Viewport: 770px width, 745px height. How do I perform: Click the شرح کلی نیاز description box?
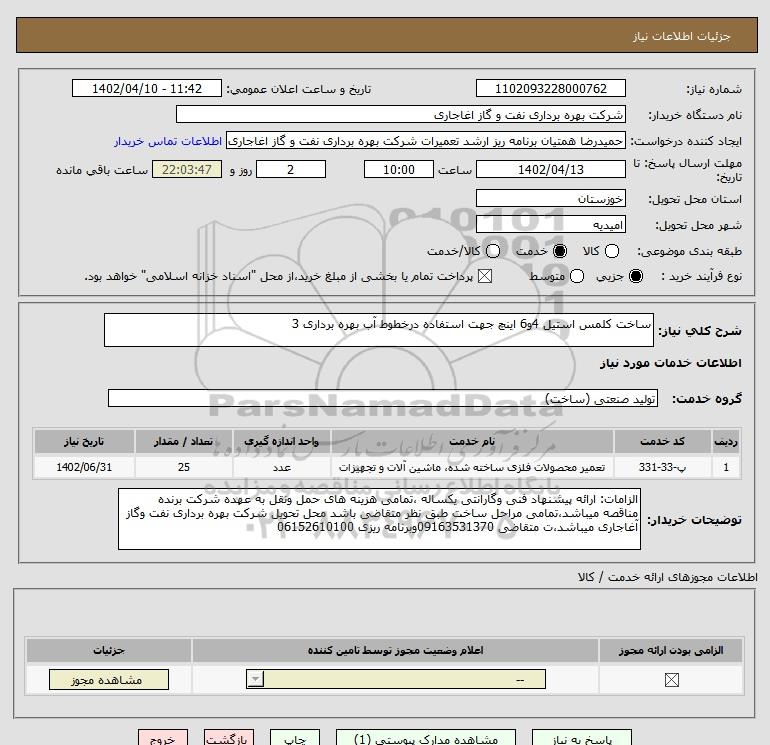point(379,330)
